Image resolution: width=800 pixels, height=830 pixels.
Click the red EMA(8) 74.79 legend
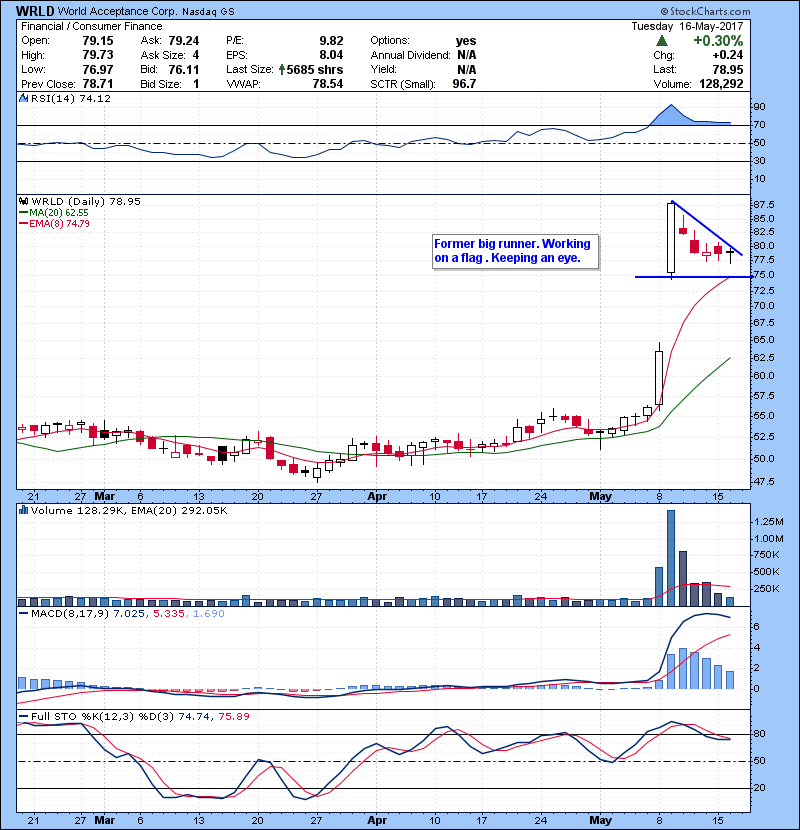[55, 223]
